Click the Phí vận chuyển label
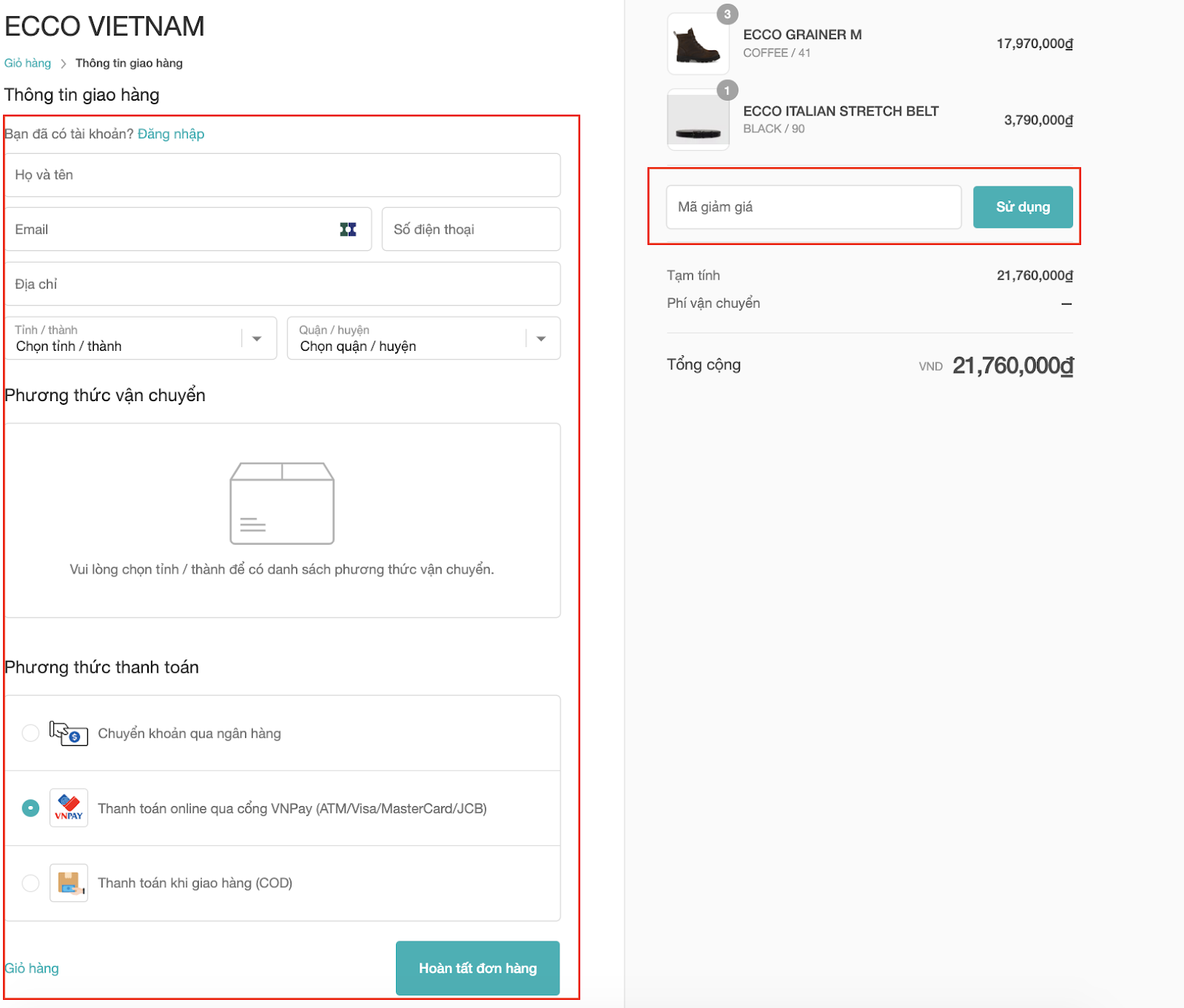 click(x=713, y=303)
